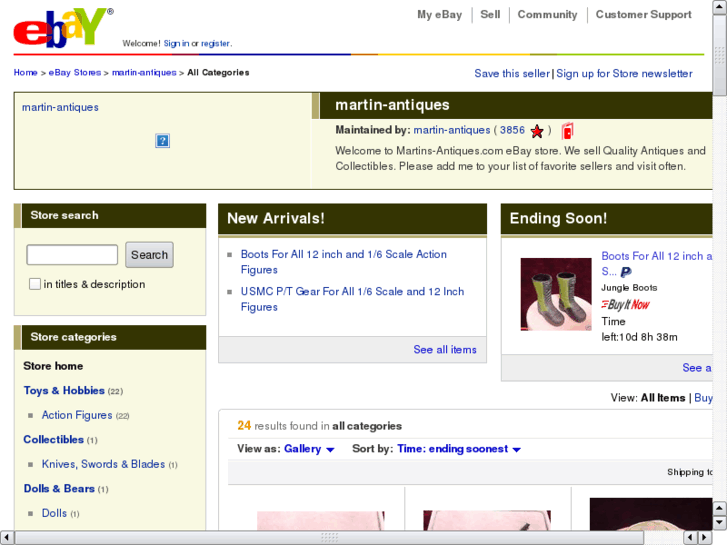Click the horizontal scrollbar thumb

329,538
